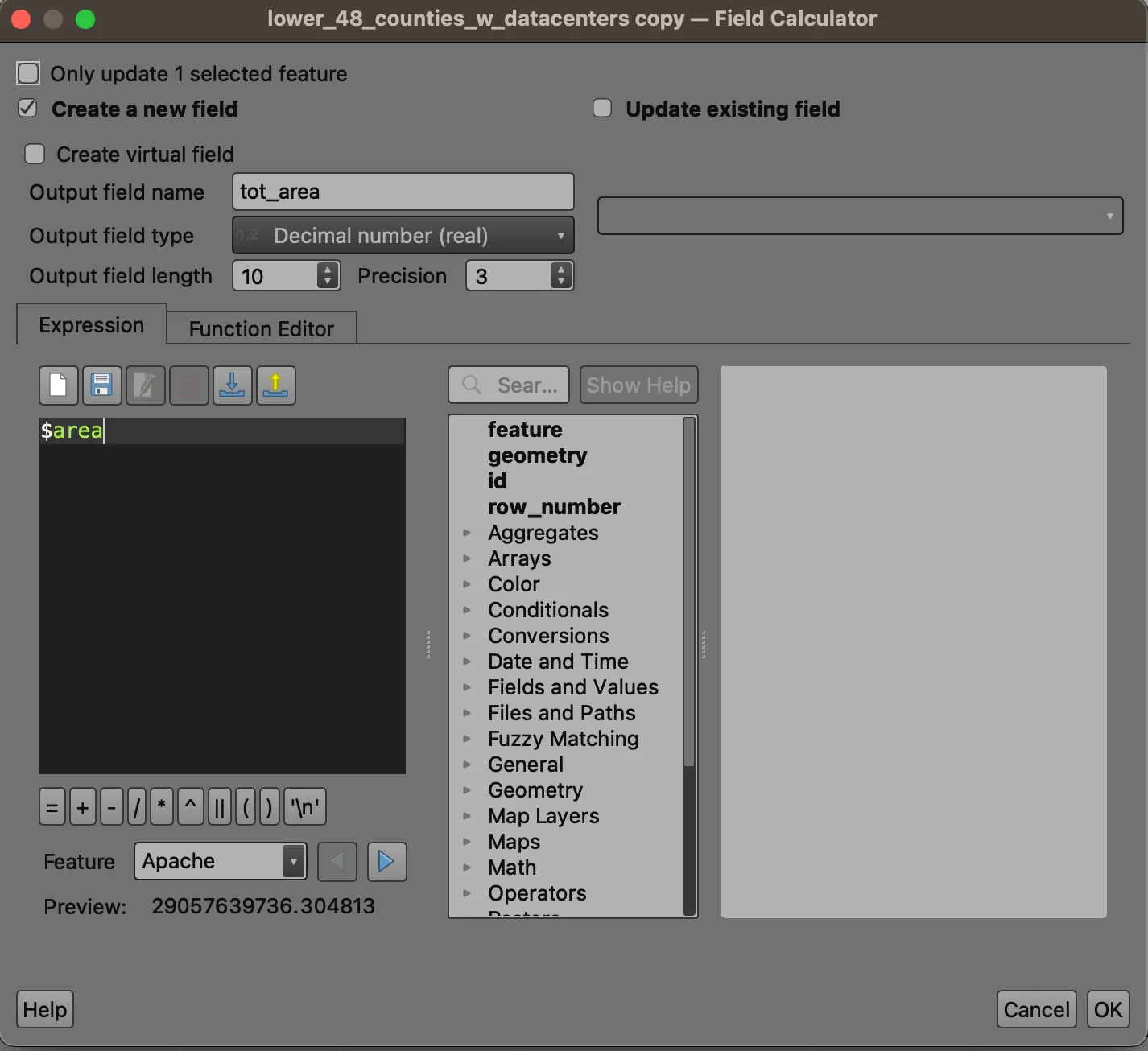This screenshot has height=1051, width=1148.
Task: Check the Update existing field option
Action: 602,109
